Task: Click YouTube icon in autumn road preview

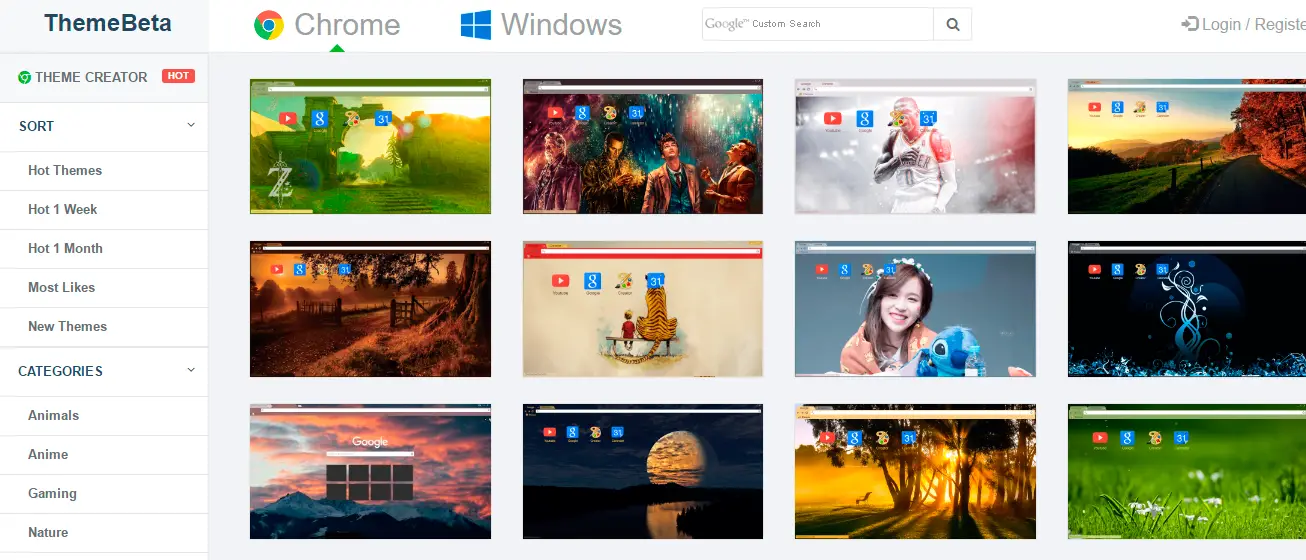Action: [1095, 107]
